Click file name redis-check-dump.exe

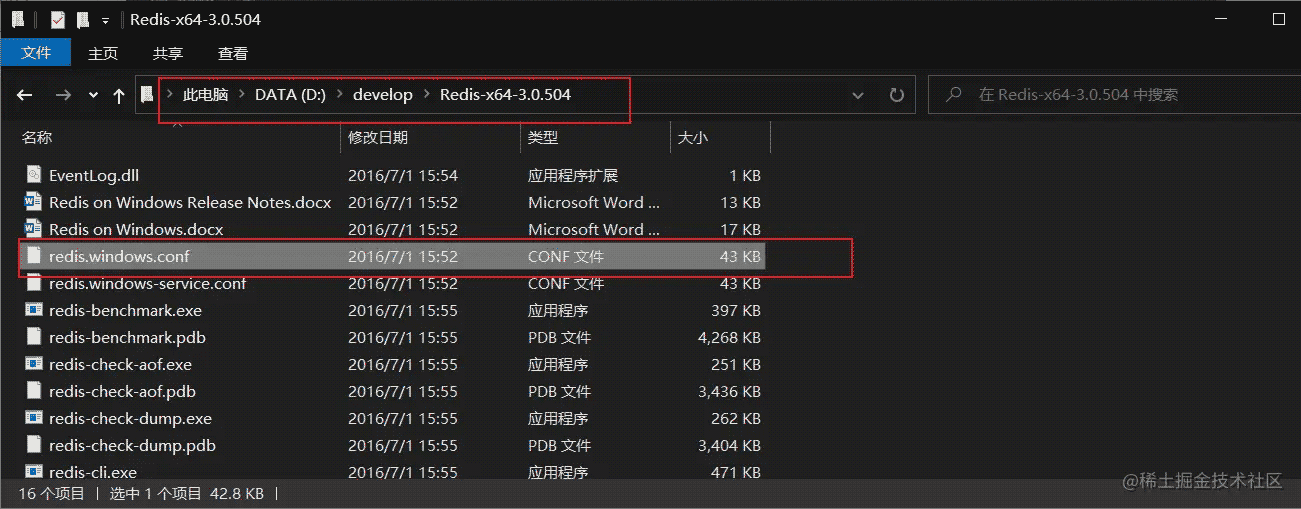[130, 418]
